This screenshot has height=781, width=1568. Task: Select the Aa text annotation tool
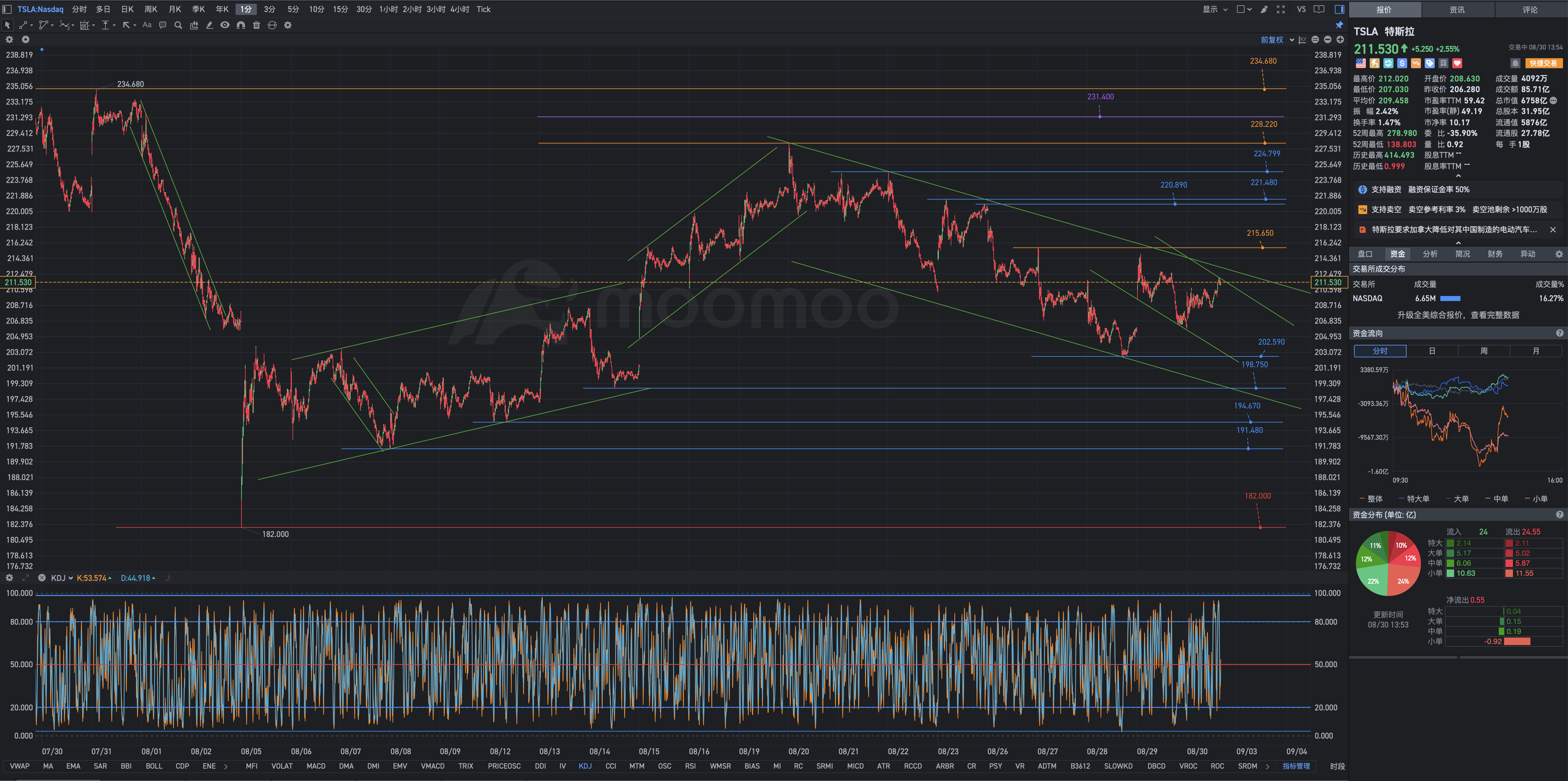(147, 25)
